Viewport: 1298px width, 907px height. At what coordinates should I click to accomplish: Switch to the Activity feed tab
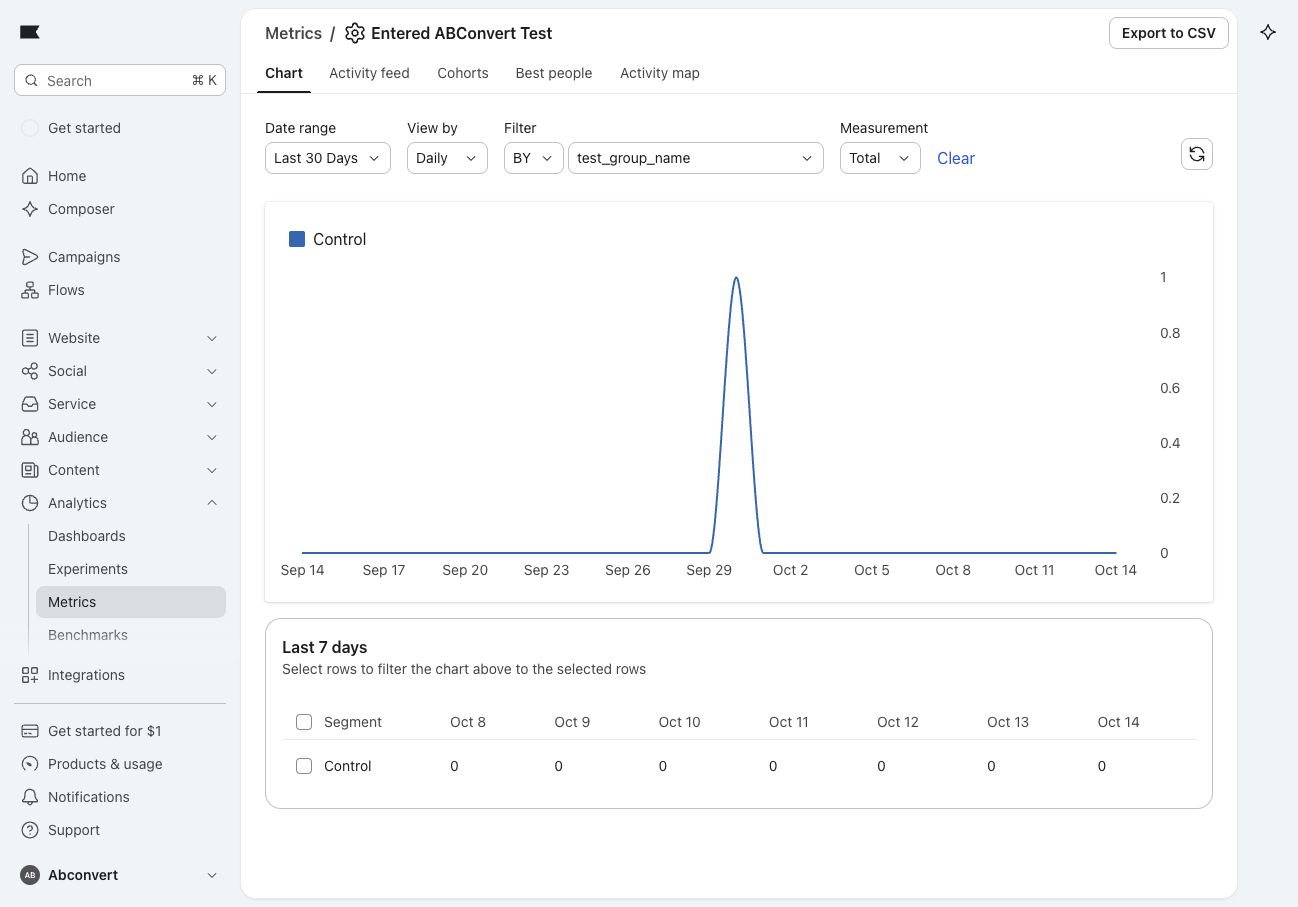(x=369, y=73)
